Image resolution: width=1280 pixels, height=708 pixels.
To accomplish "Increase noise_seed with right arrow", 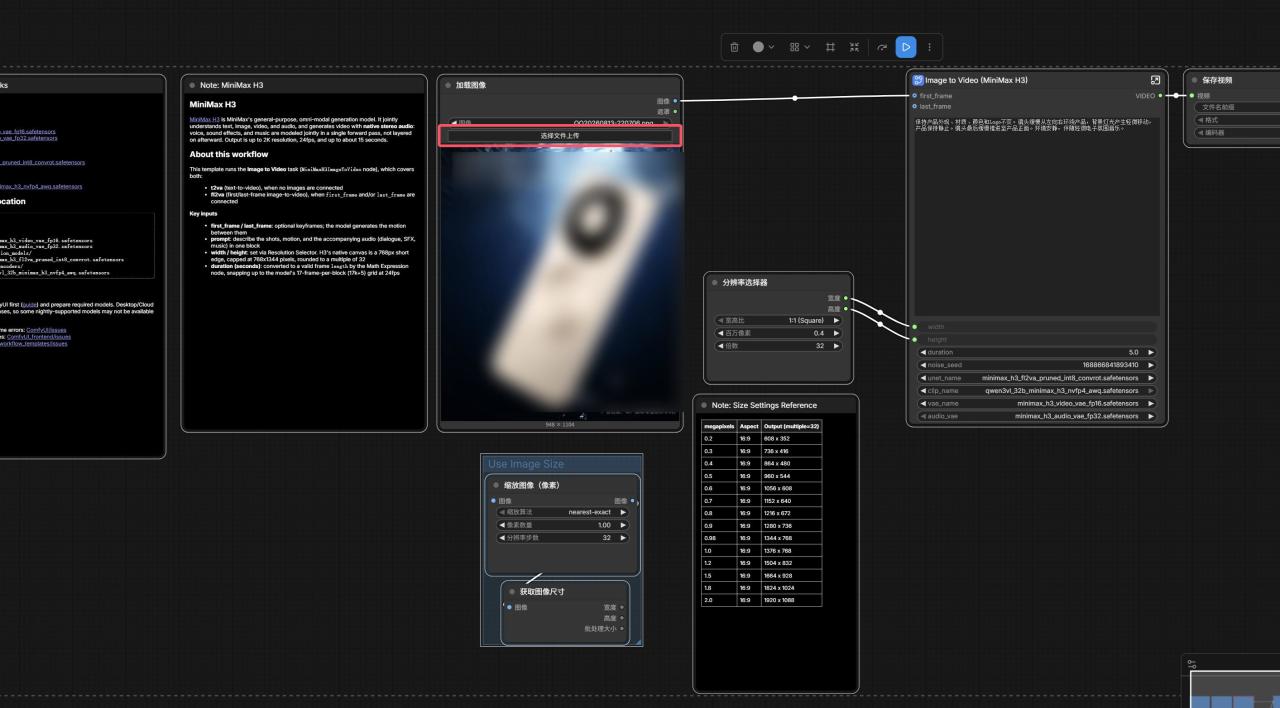I will (x=1150, y=365).
